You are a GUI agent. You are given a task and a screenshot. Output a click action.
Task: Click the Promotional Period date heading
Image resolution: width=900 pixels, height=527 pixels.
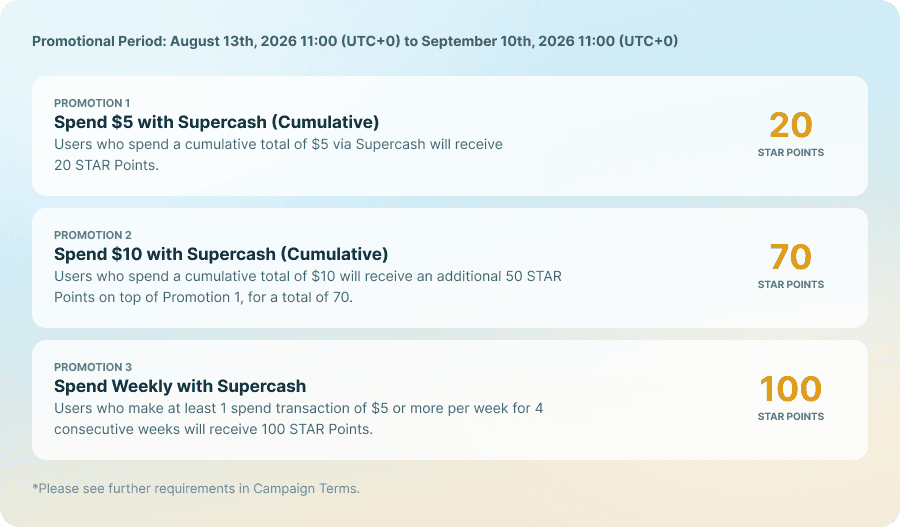tap(355, 41)
